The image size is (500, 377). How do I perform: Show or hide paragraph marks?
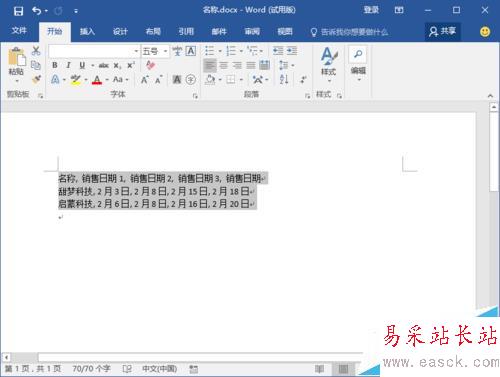click(x=303, y=80)
